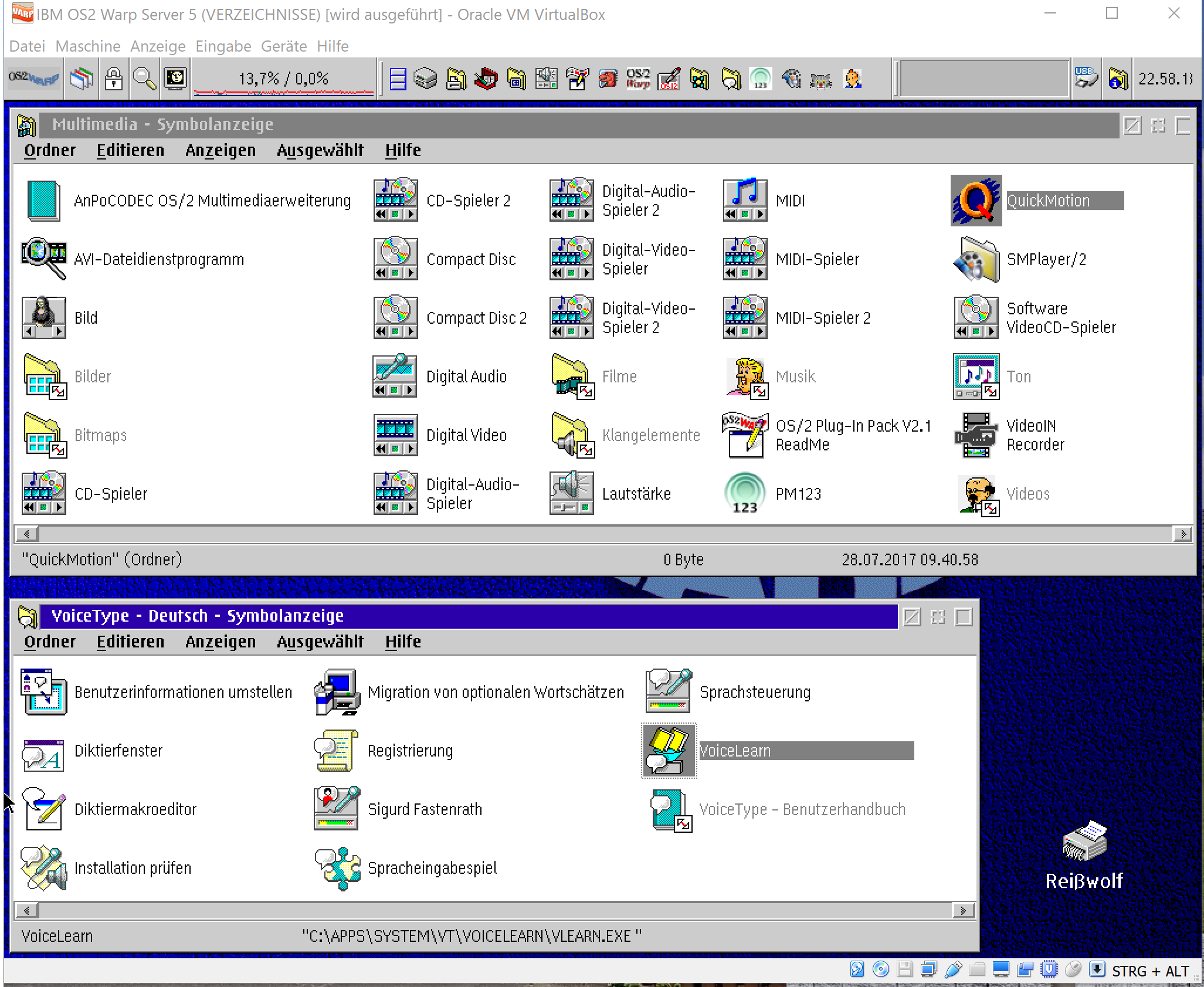This screenshot has width=1204, height=987.
Task: Open Ordner menu in VoiceType window
Action: pos(50,642)
